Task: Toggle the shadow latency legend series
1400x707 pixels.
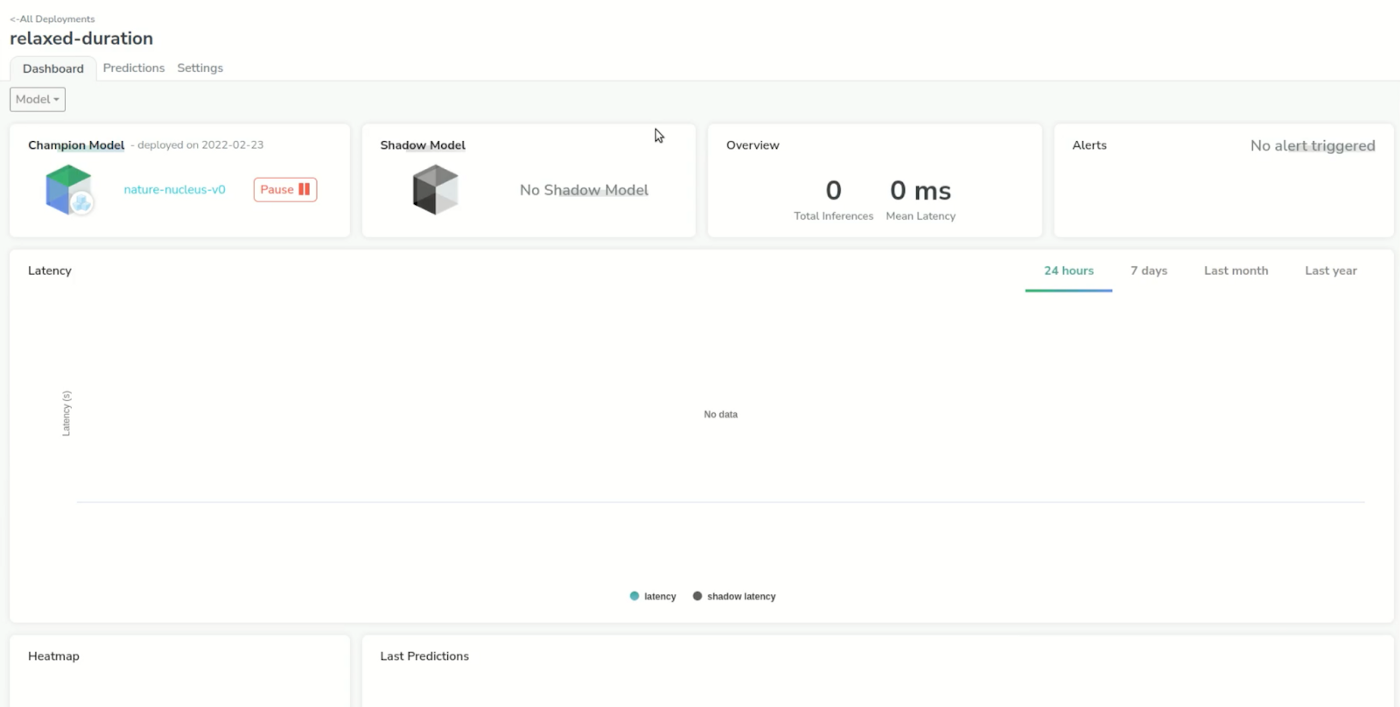Action: pos(734,596)
